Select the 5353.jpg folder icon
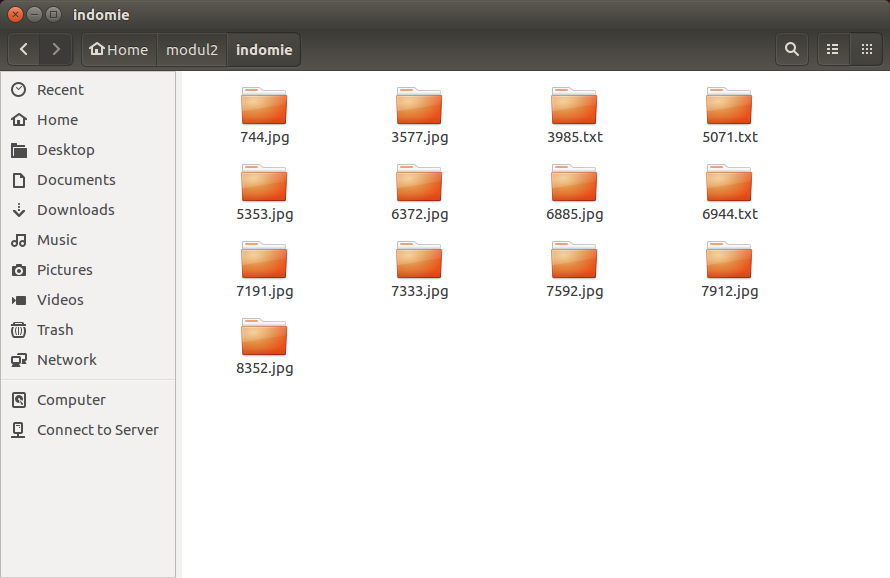 (x=264, y=183)
